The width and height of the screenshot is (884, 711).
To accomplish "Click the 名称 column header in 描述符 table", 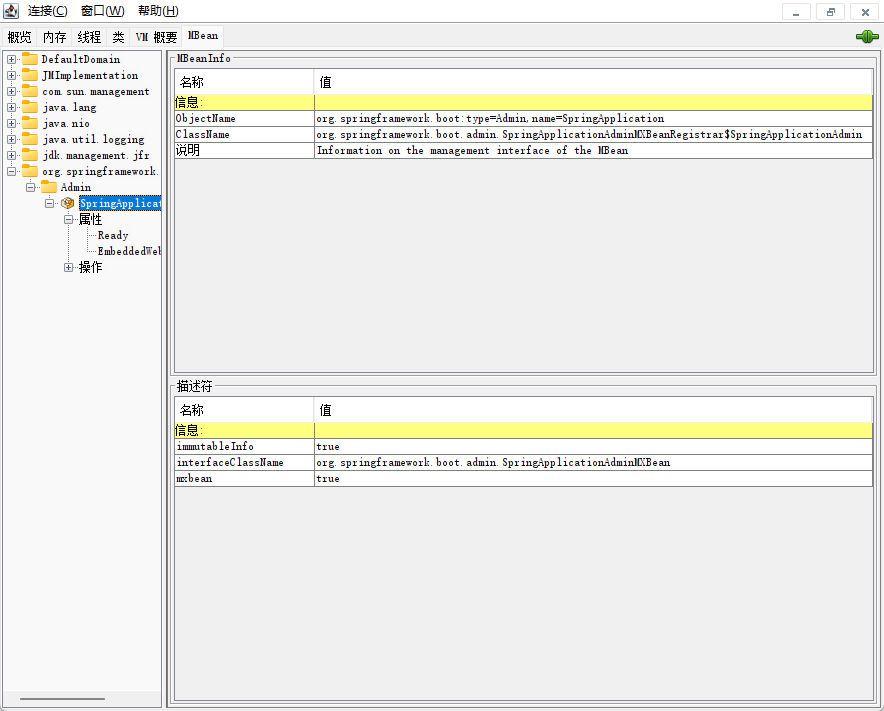I will [x=244, y=410].
